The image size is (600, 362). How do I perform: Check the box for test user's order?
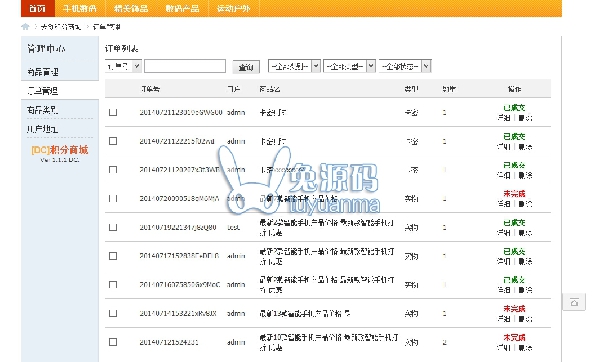[x=113, y=227]
